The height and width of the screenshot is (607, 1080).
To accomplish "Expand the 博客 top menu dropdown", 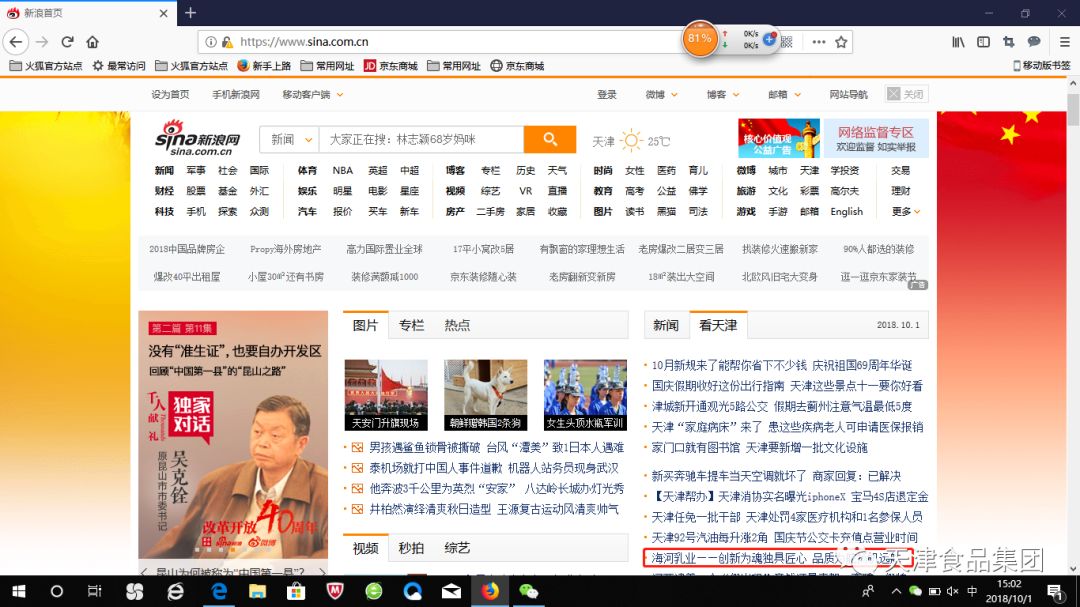I will point(723,94).
